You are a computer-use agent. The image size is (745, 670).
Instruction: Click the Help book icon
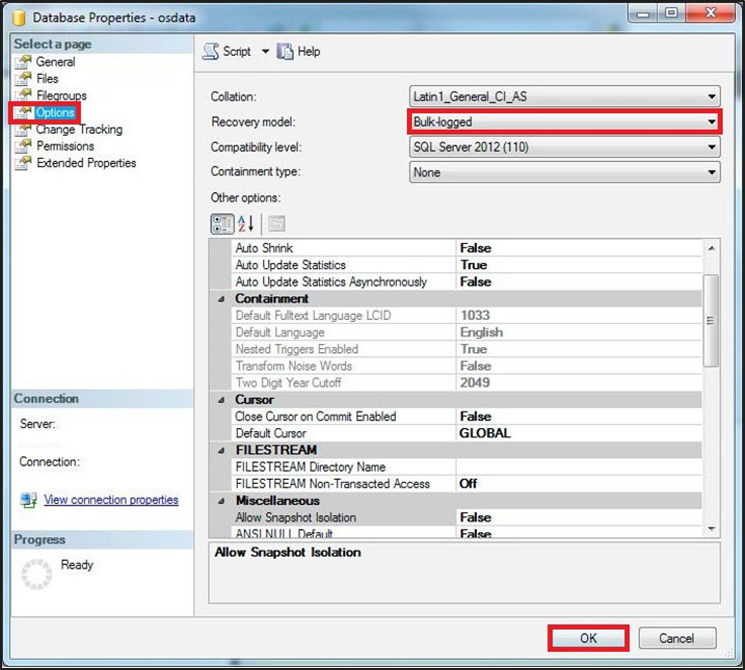click(285, 51)
